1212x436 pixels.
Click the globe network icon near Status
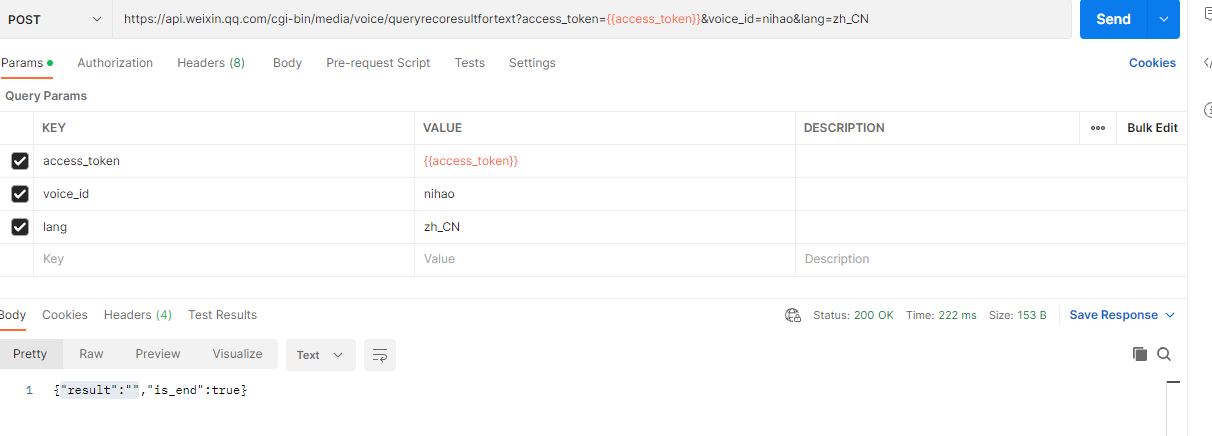coord(793,315)
